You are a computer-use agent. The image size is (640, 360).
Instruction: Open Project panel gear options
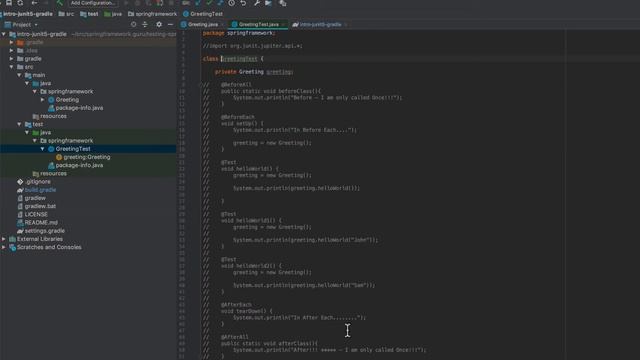[x=159, y=24]
